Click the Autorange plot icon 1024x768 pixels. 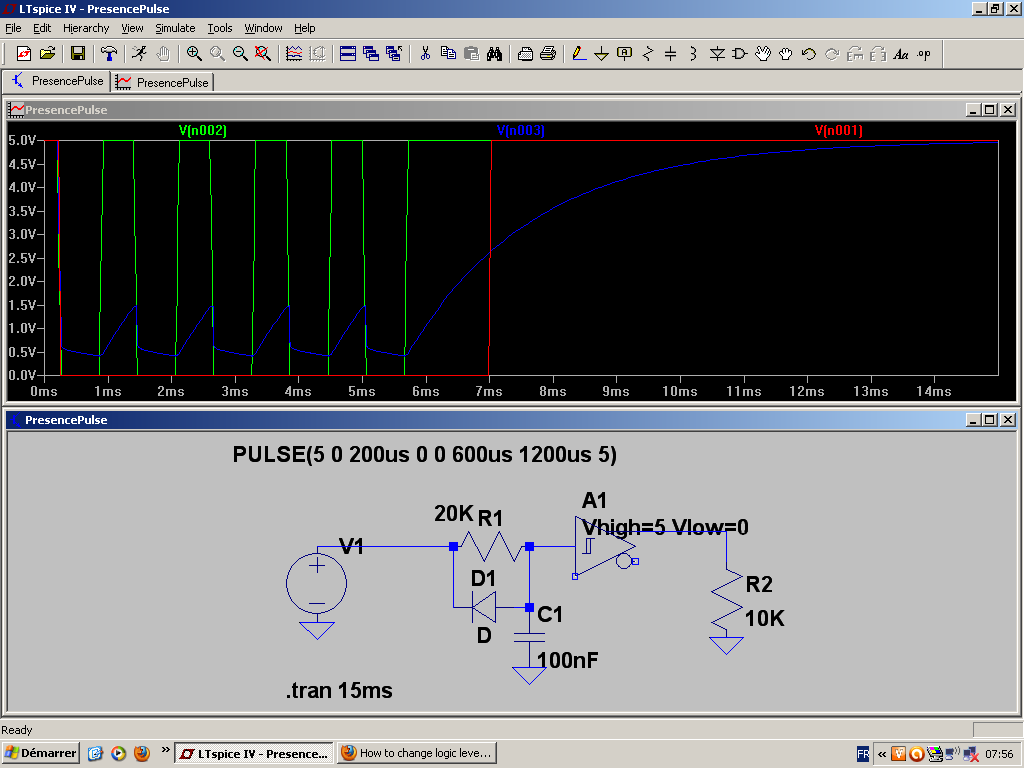pos(294,54)
